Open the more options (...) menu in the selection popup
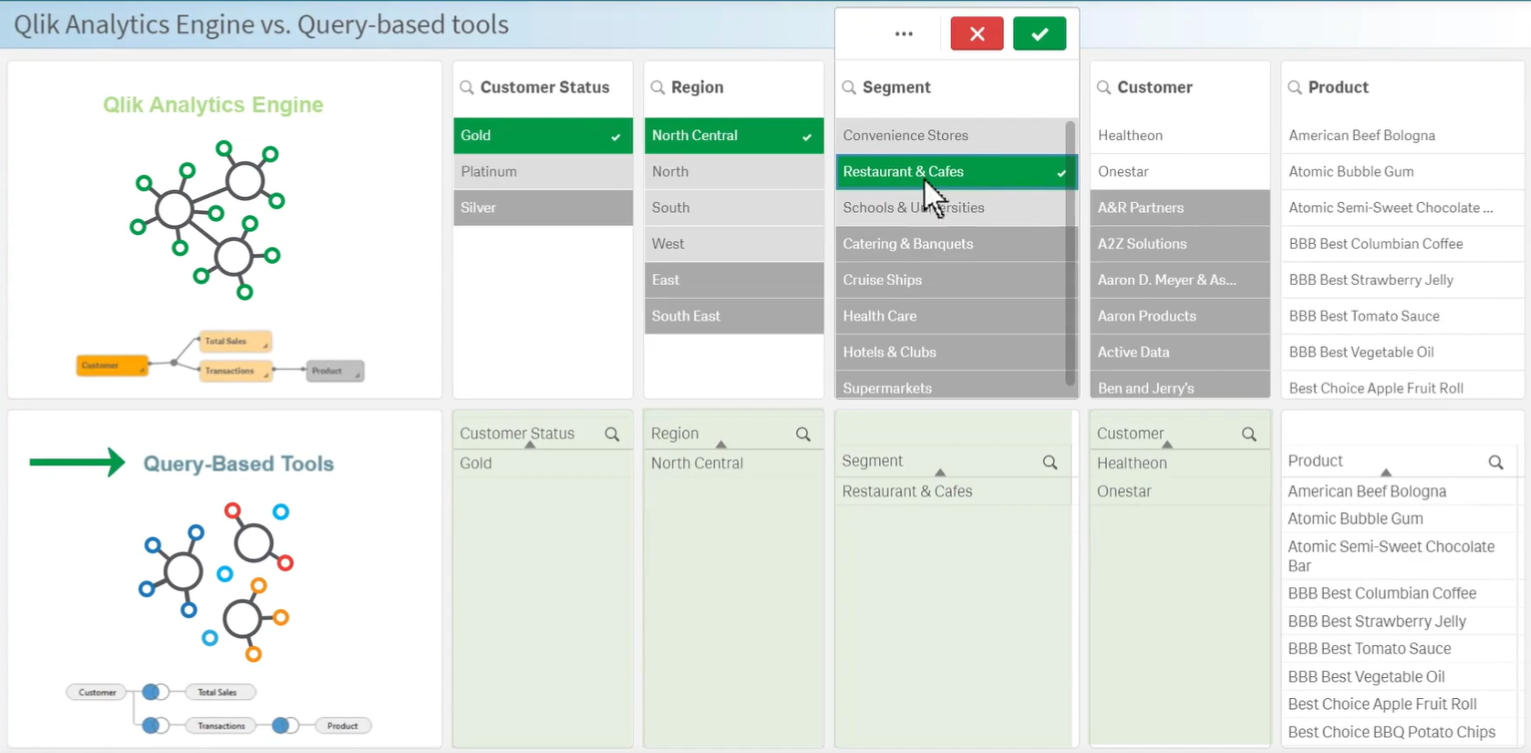This screenshot has height=753, width=1531. coord(903,33)
